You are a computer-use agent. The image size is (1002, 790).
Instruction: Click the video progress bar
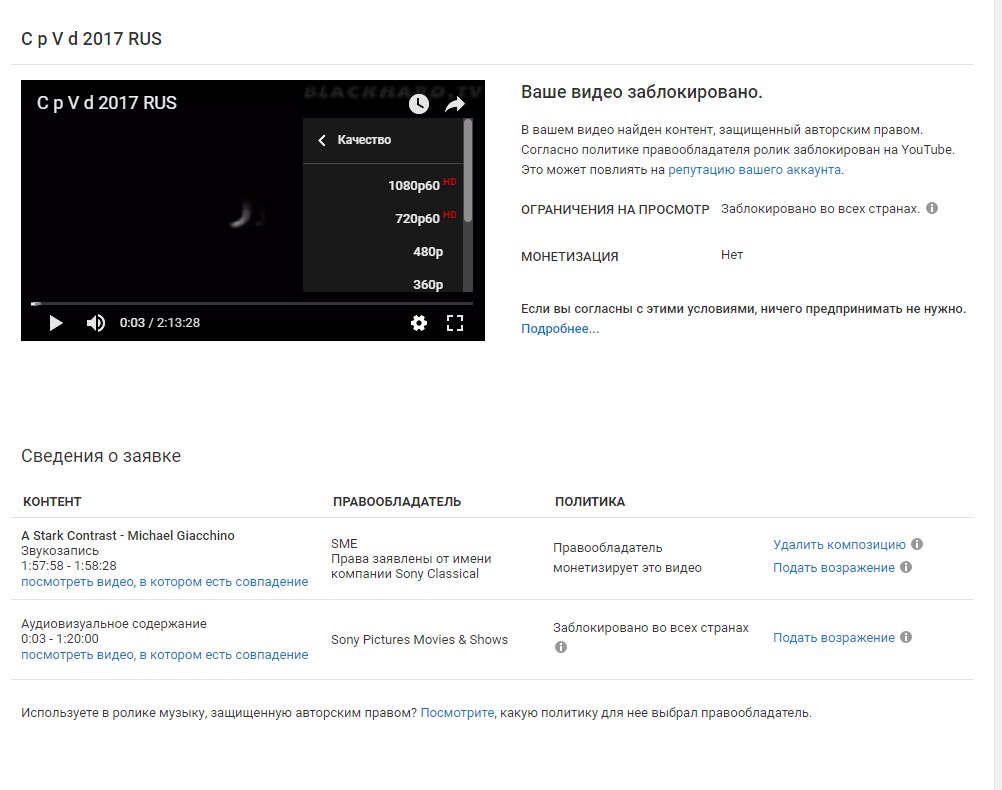(x=252, y=304)
